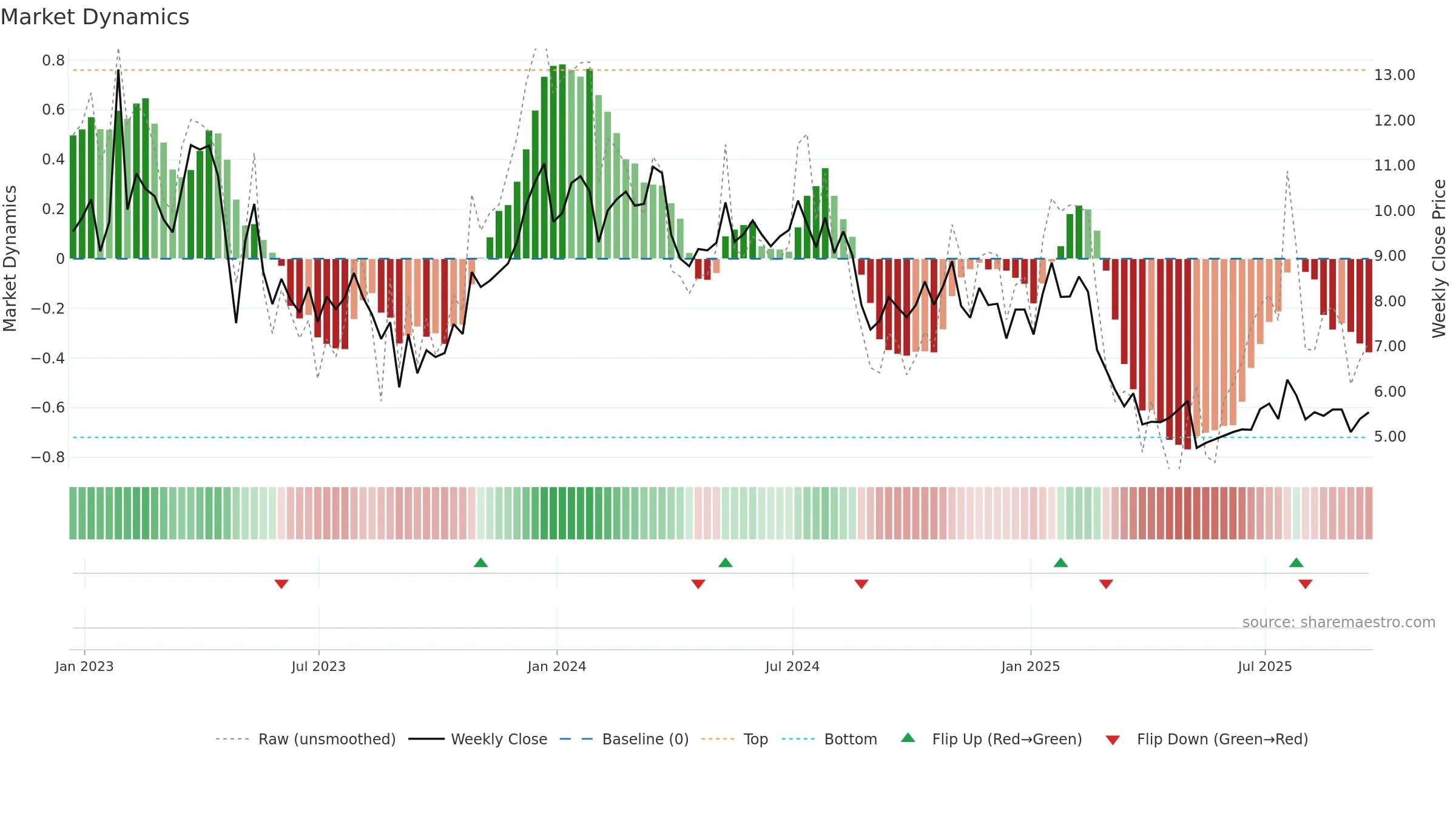Viewport: 1456px width, 819px height.
Task: Click the 10.00 price axis label
Action: 1395,211
